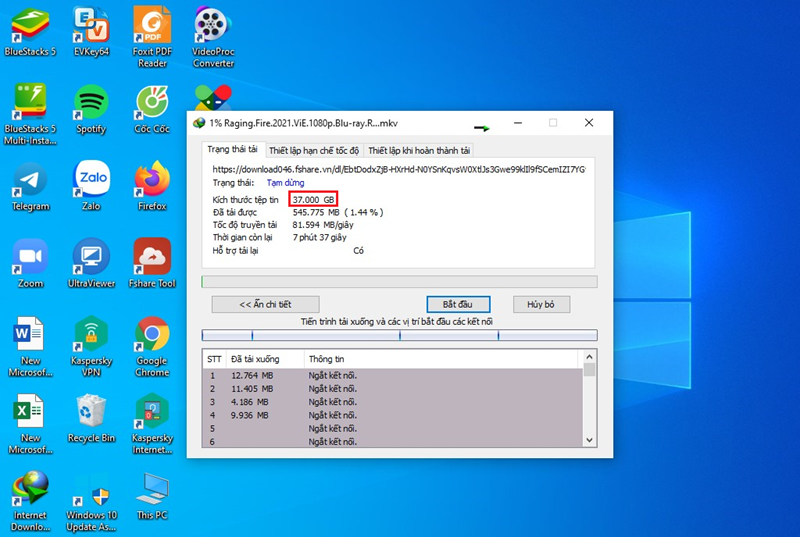800x537 pixels.
Task: Open UltraViewer desktop icon
Action: click(91, 264)
